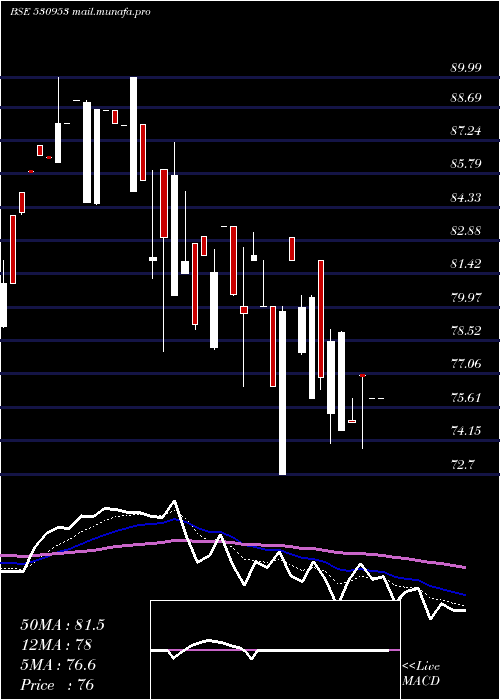The height and width of the screenshot is (700, 500).
Task: Click the 75.61 price axis label
Action: click(466, 397)
